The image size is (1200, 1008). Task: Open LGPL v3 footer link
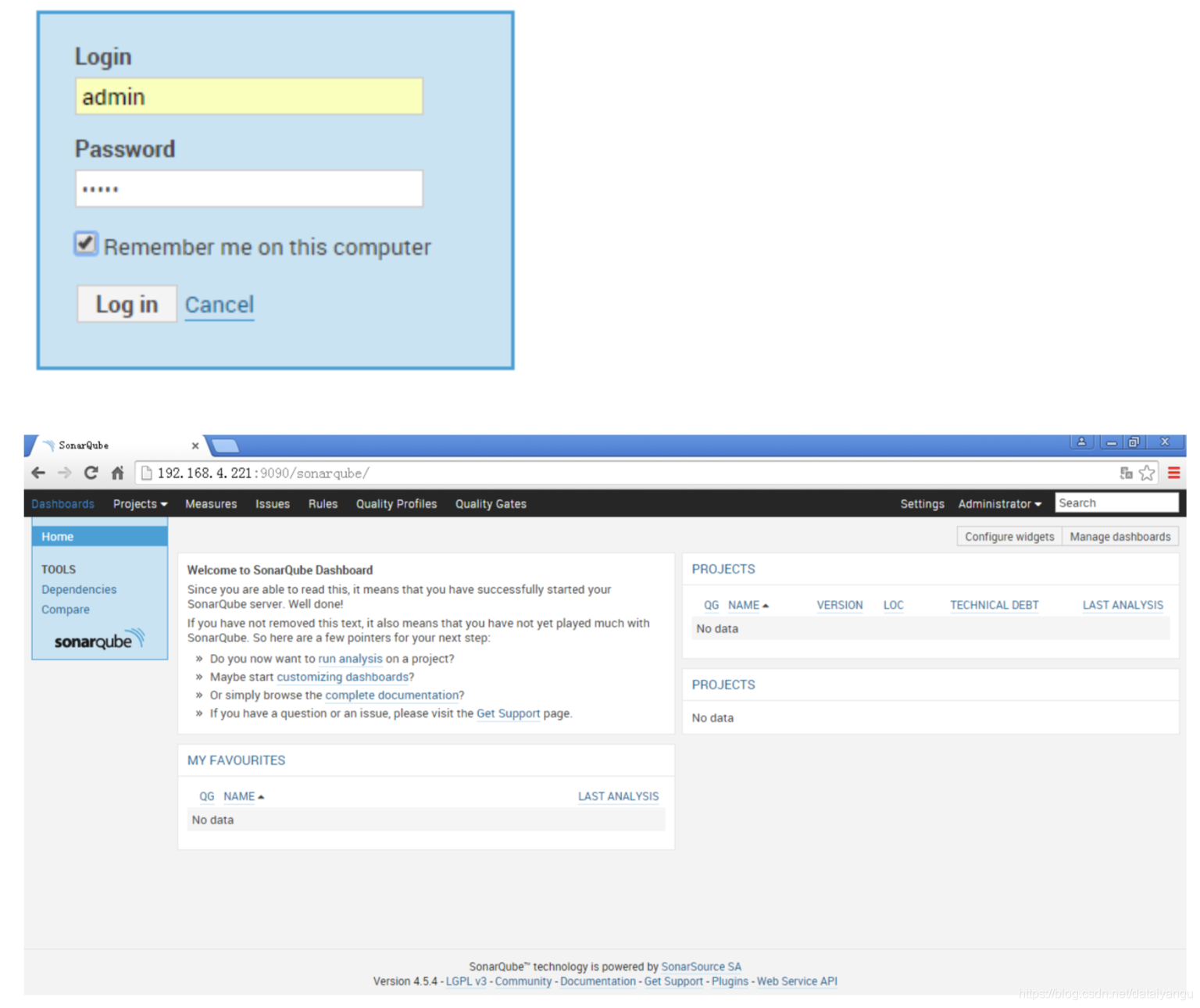pos(466,981)
